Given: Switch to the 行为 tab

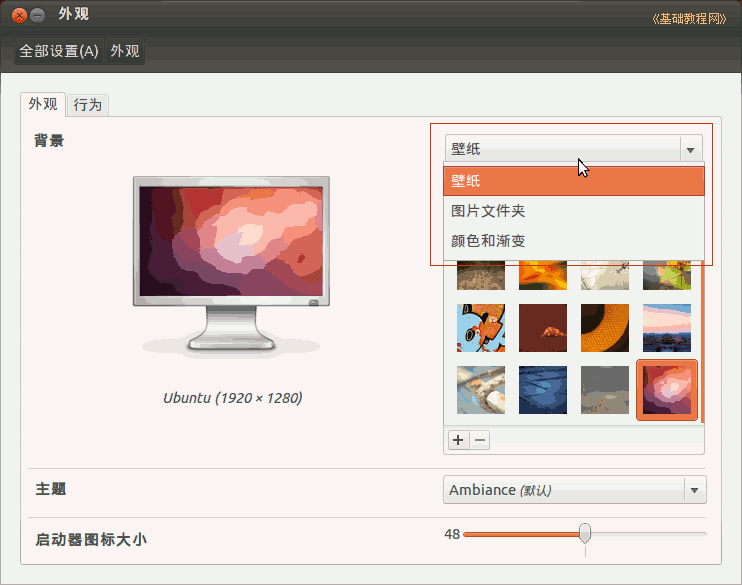Looking at the screenshot, I should (88, 104).
